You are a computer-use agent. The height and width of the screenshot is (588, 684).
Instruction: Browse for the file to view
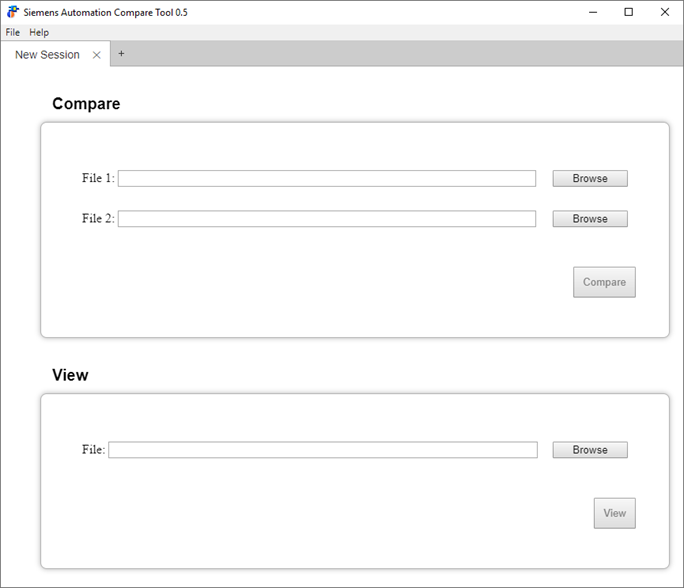coord(590,450)
